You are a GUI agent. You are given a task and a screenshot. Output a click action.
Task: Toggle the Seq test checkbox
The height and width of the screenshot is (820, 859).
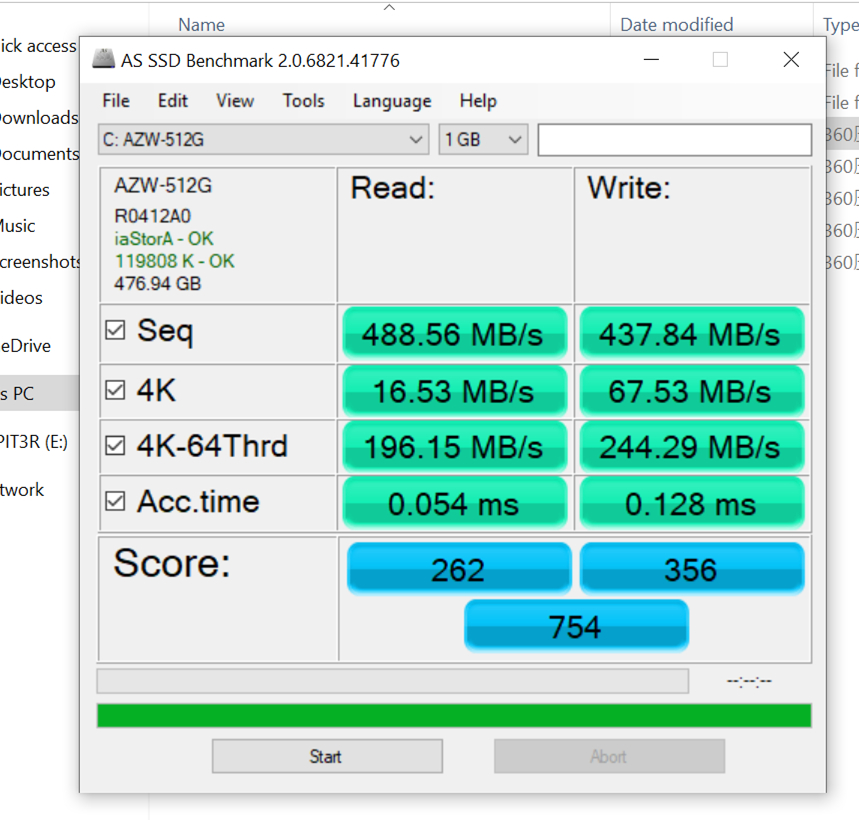(116, 330)
